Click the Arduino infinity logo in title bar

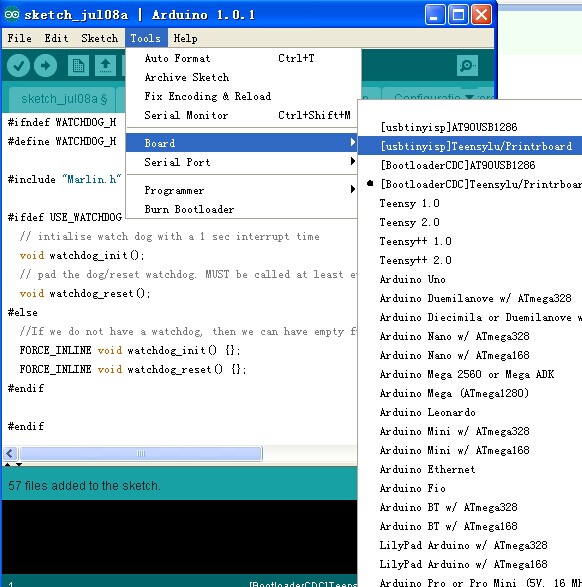tap(12, 15)
